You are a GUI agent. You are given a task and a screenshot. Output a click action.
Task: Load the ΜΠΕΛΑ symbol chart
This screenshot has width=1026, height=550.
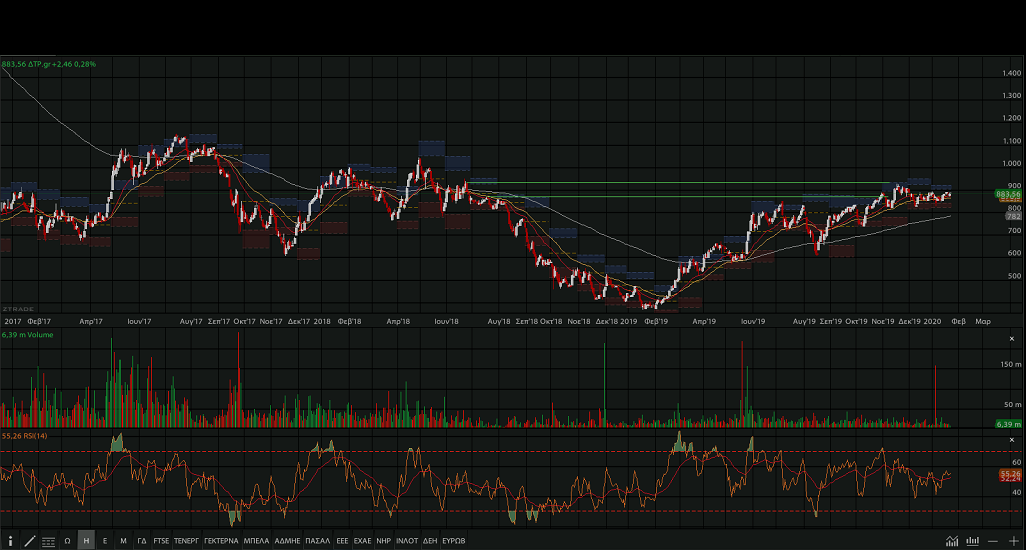pos(256,541)
